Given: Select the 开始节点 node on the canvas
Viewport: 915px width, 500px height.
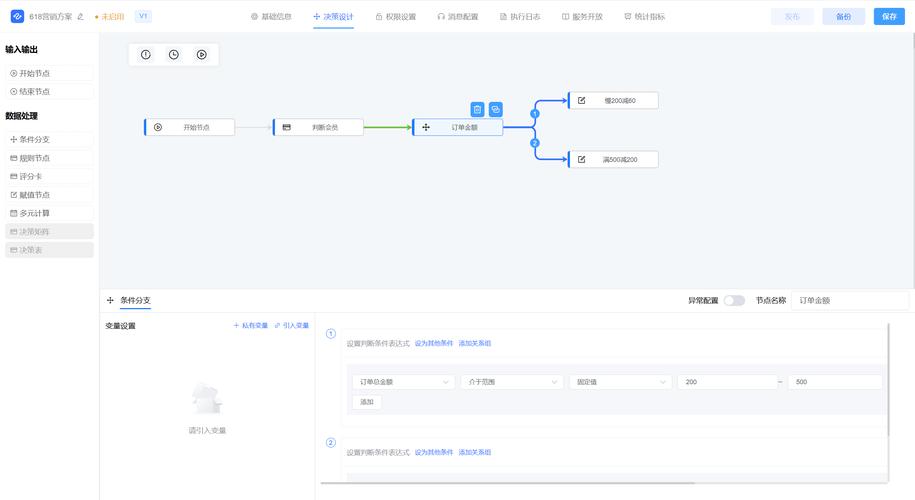Looking at the screenshot, I should point(190,127).
